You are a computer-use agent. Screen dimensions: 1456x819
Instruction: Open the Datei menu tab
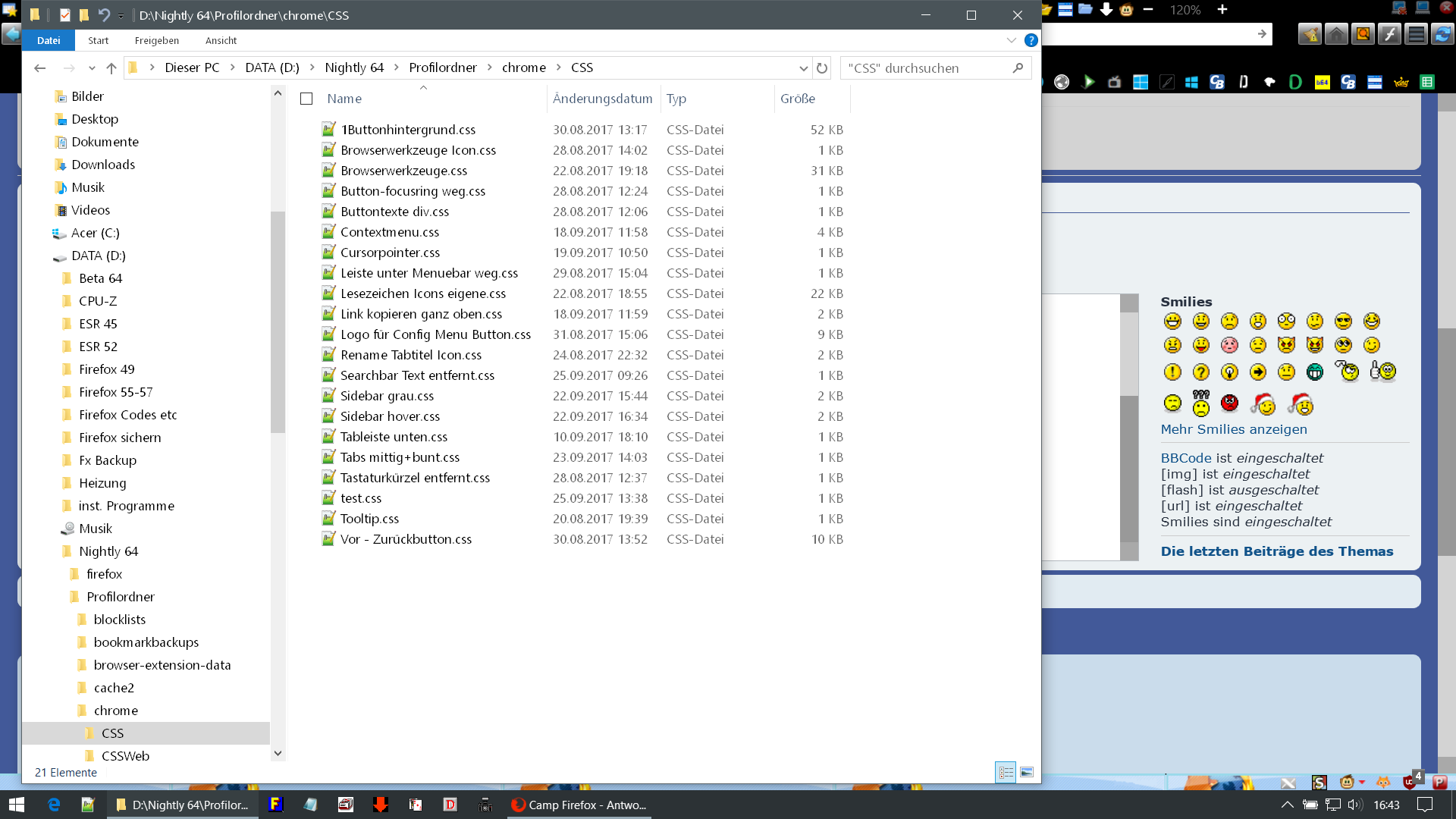point(49,41)
